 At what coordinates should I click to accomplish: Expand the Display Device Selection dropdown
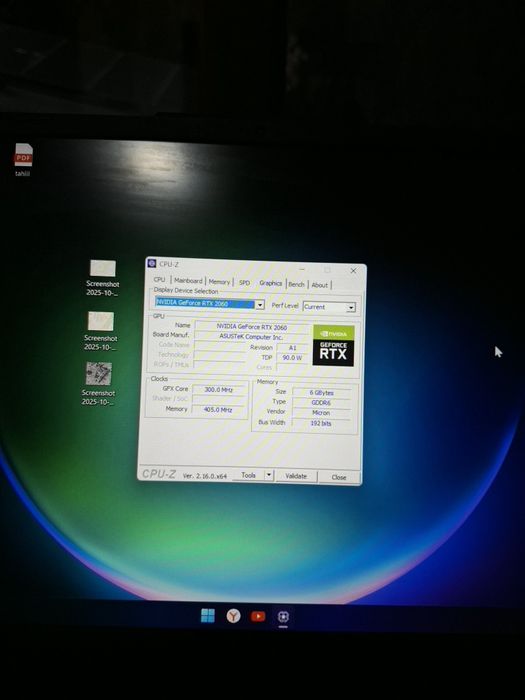260,304
